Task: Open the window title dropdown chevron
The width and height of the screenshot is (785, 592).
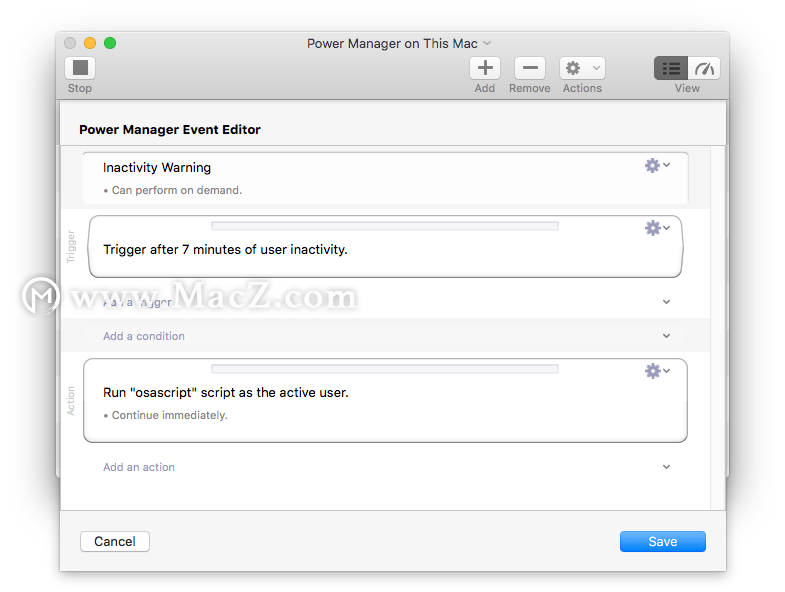Action: (487, 44)
